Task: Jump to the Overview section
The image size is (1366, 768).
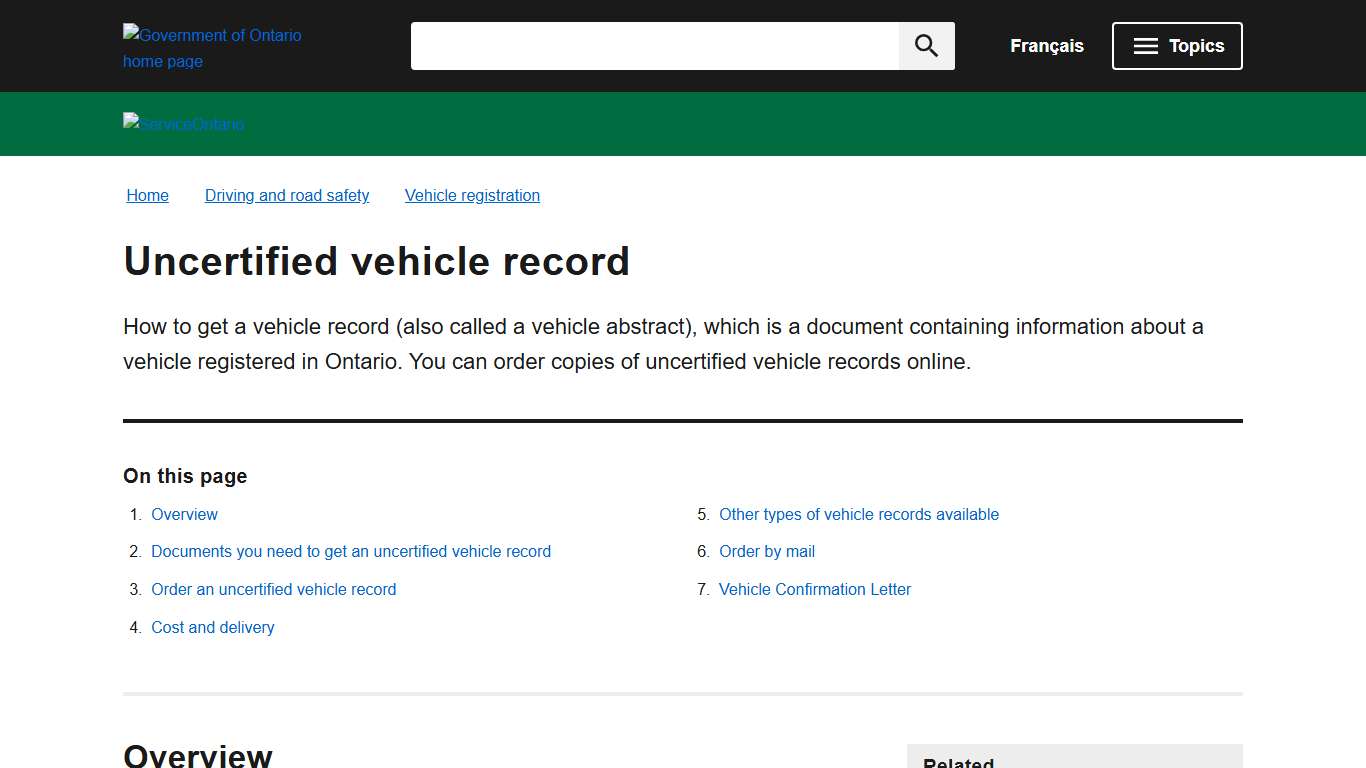Action: (x=184, y=514)
